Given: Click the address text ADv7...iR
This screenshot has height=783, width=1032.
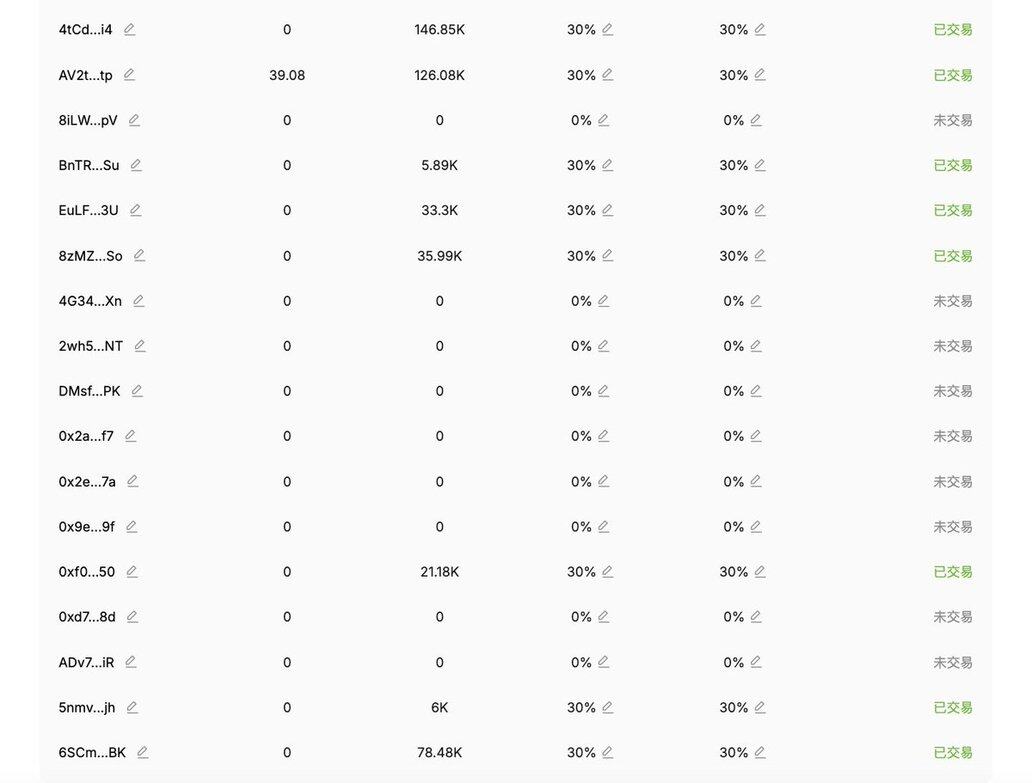Looking at the screenshot, I should tap(86, 662).
